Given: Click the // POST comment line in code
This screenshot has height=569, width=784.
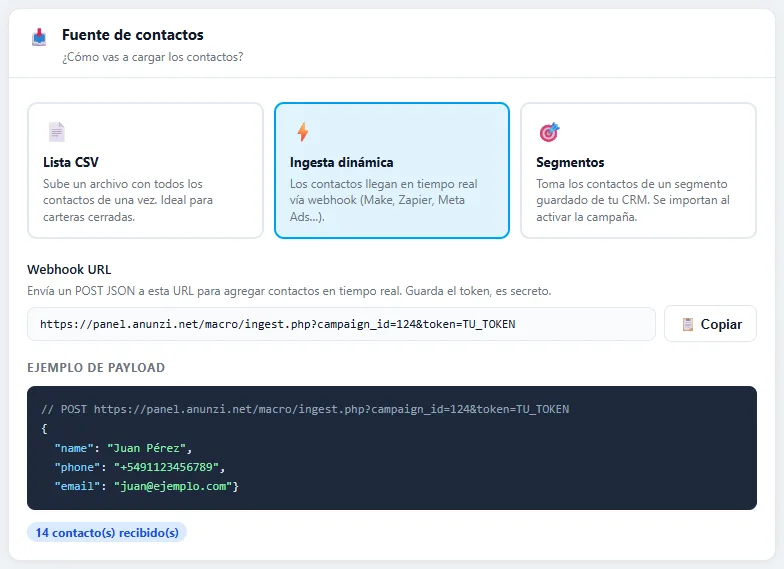Looking at the screenshot, I should coord(305,410).
